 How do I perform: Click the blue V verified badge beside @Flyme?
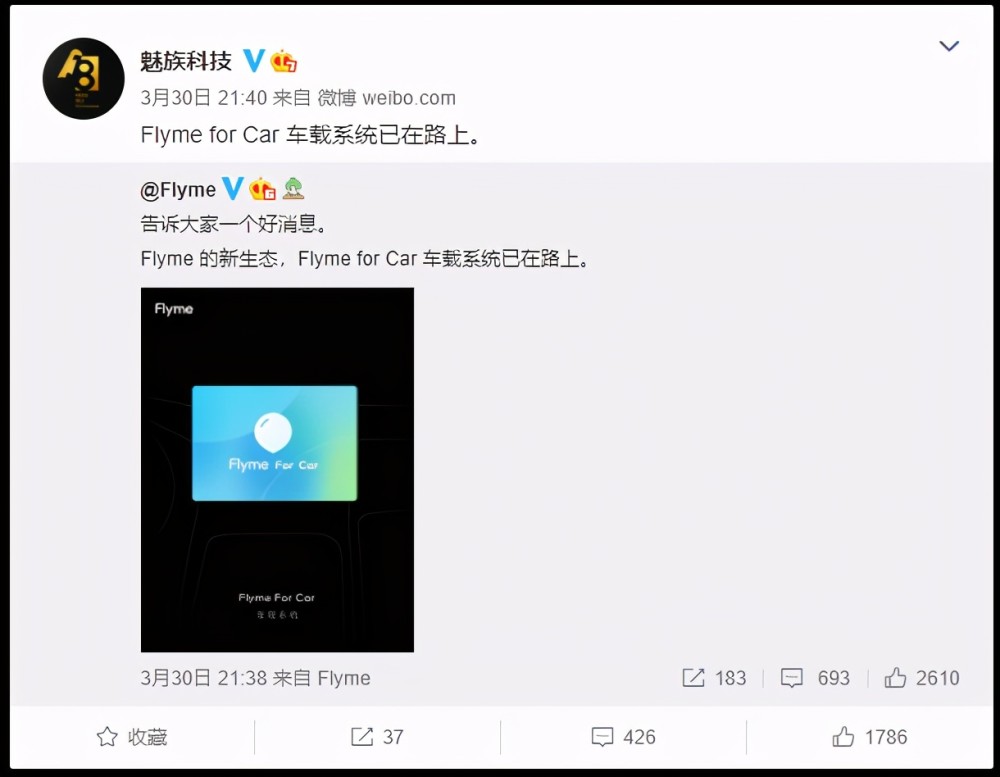[x=232, y=189]
